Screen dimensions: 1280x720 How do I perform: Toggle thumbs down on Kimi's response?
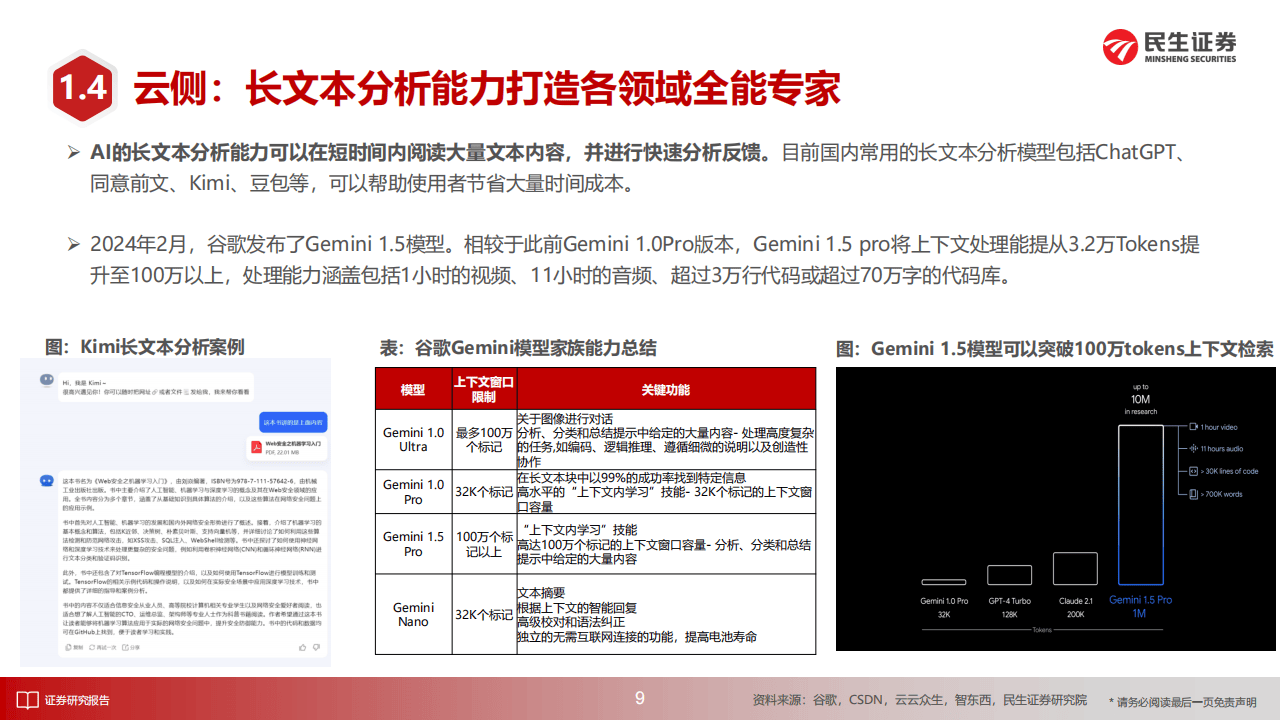tap(315, 647)
